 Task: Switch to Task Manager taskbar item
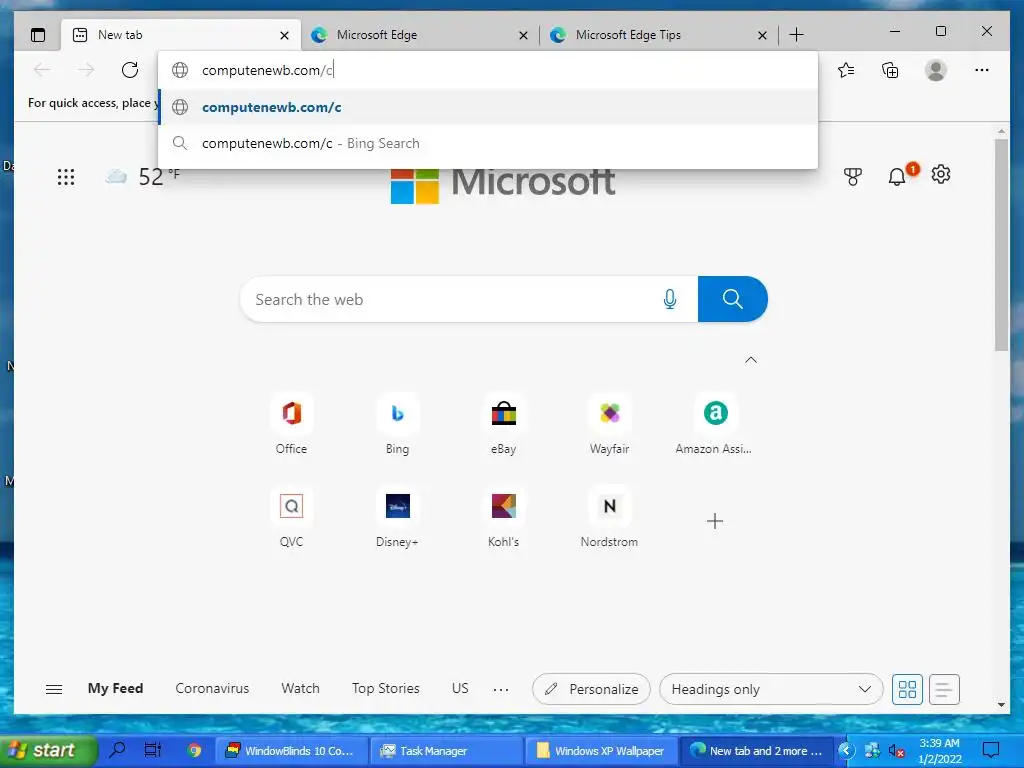click(x=446, y=750)
